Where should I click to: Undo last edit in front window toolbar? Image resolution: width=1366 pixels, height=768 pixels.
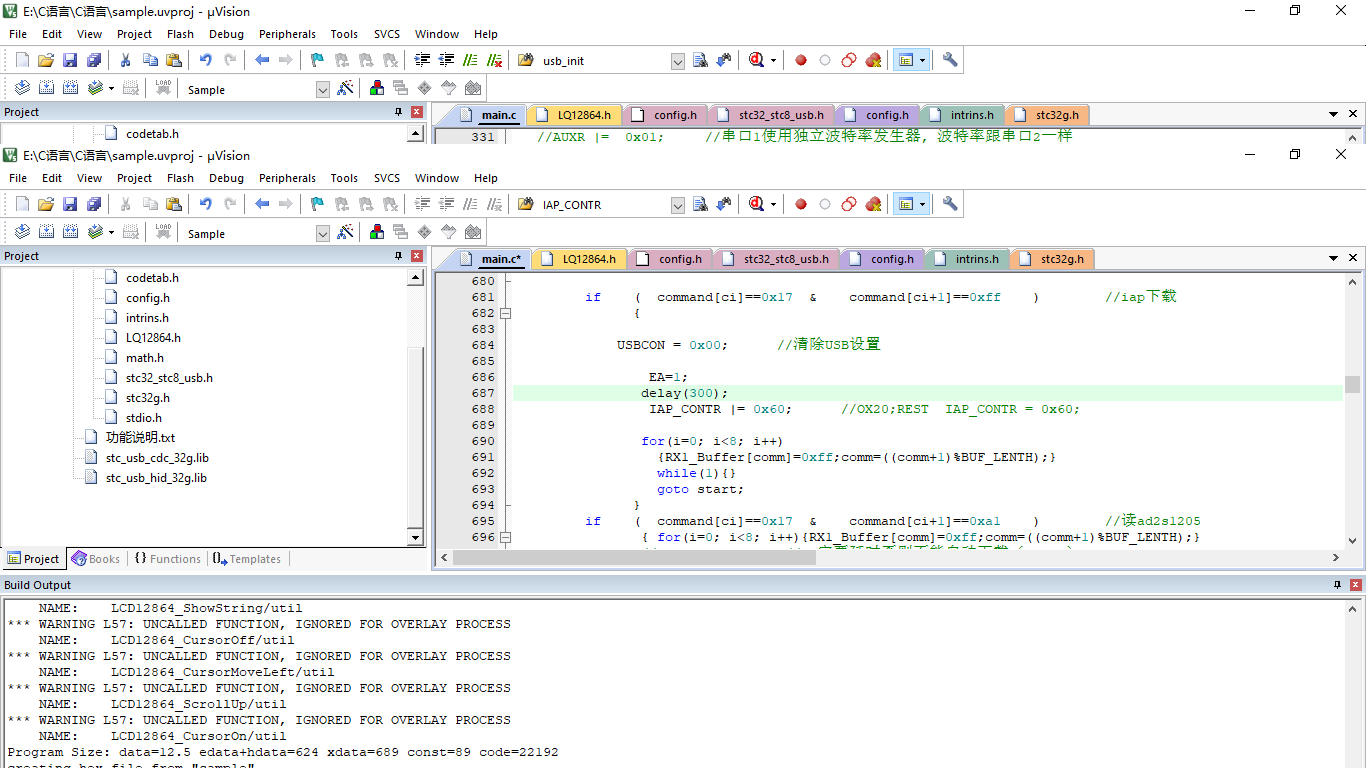point(205,204)
